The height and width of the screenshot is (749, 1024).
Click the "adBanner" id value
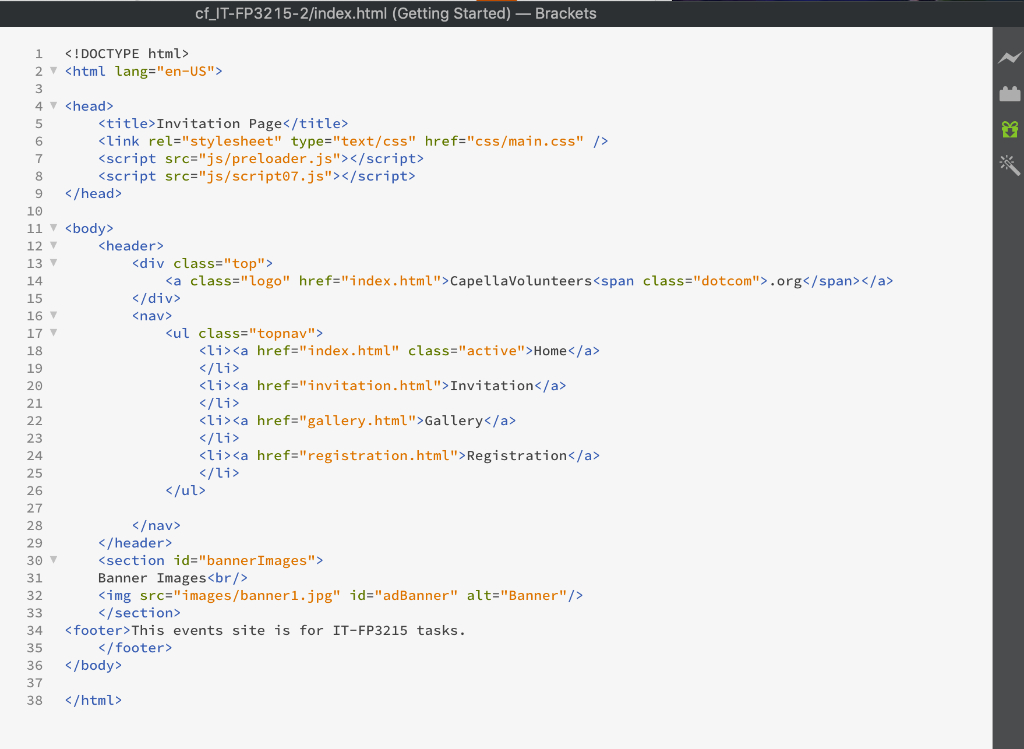(x=416, y=596)
